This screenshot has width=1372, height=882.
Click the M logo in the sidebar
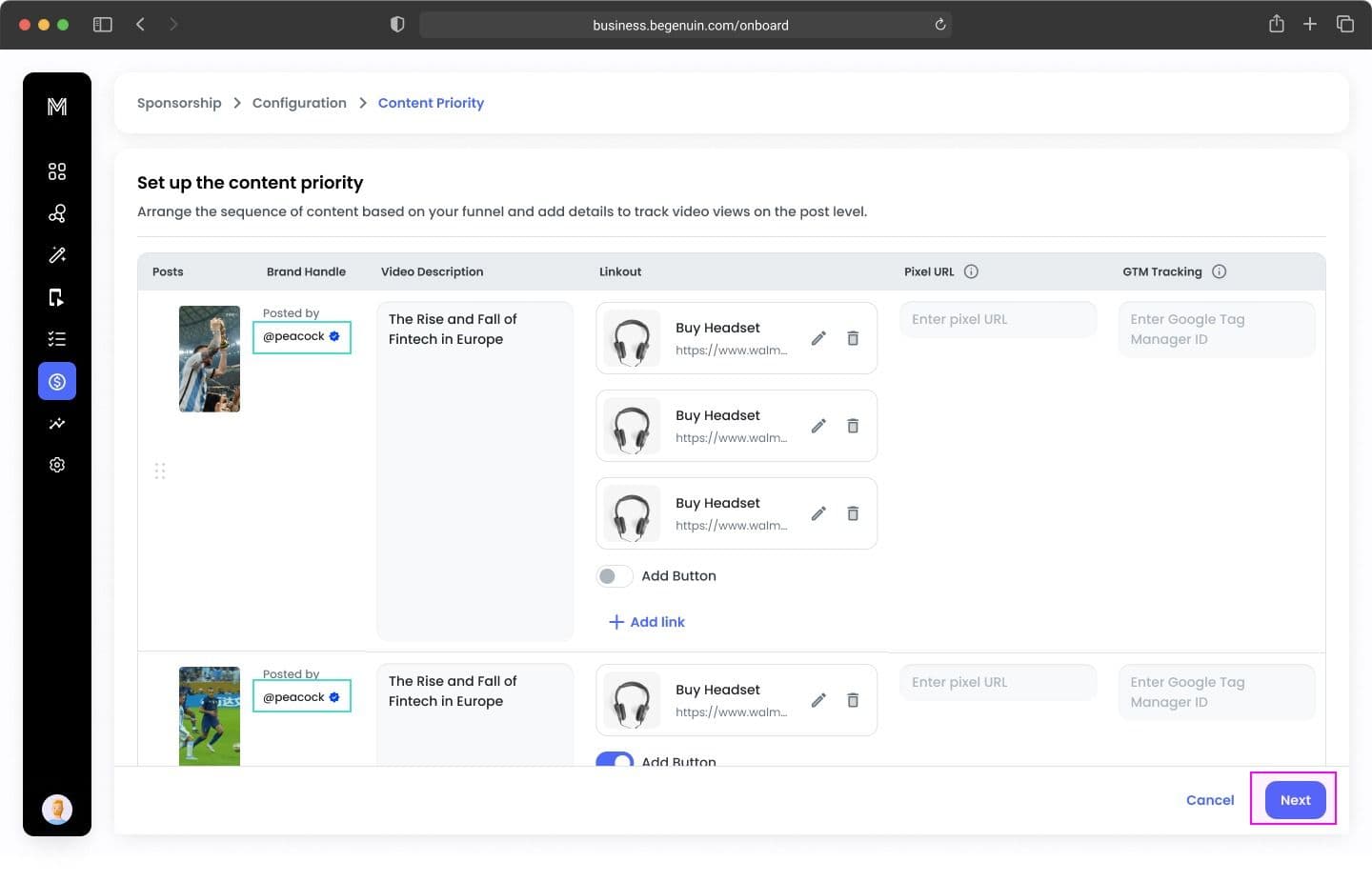point(57,107)
